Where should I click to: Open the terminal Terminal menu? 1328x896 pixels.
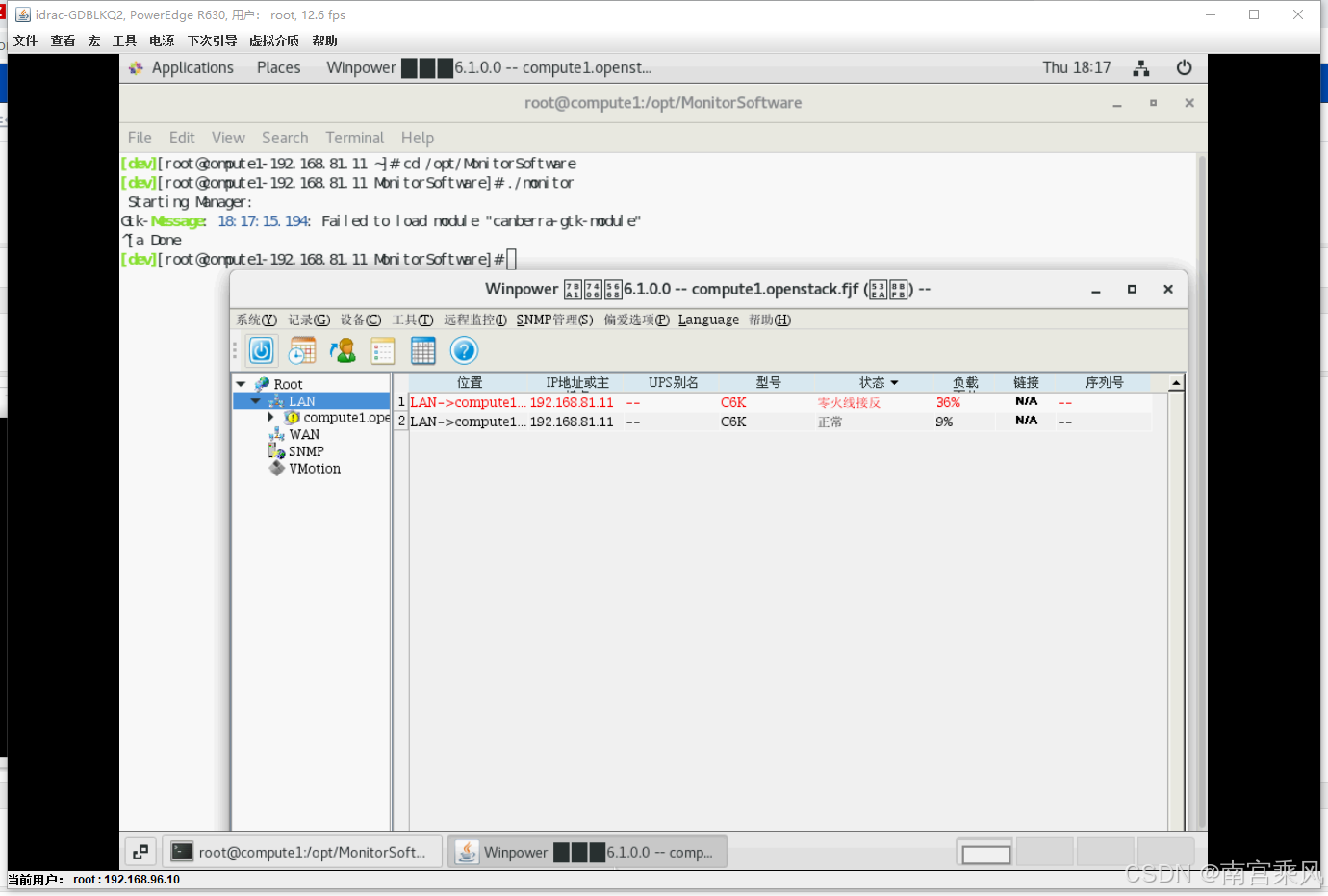click(354, 138)
